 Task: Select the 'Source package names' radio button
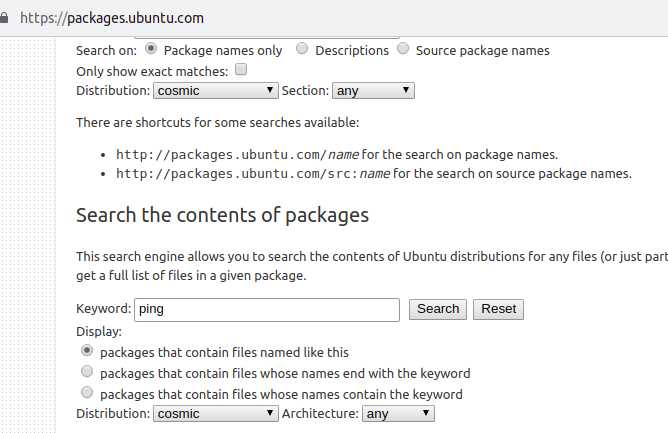(403, 49)
